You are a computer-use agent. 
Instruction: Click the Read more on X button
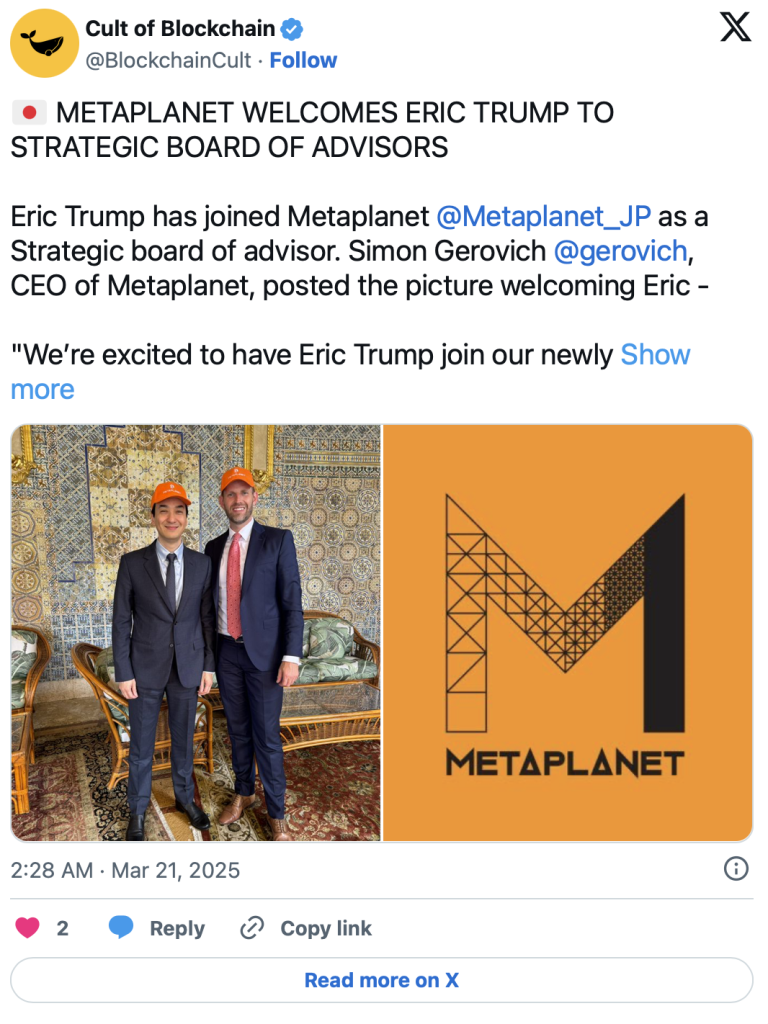click(381, 980)
